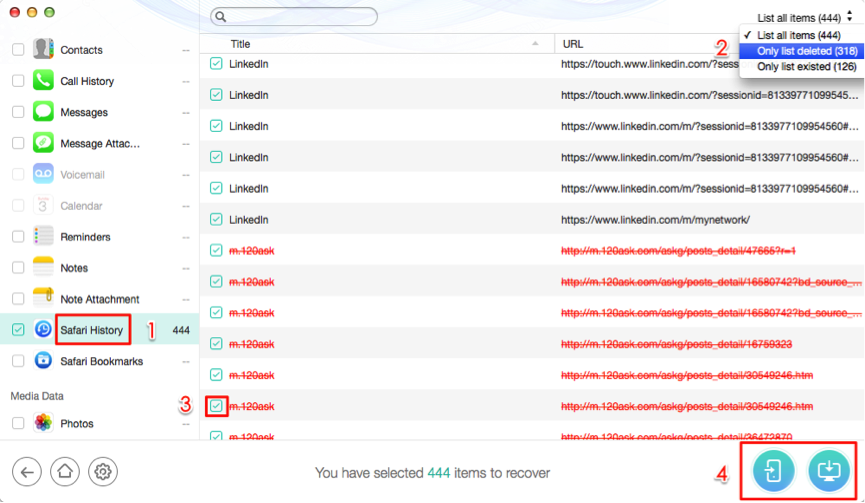Screen dimensions: 865x503
Task: Click the Calendar icon
Action: (x=43, y=205)
